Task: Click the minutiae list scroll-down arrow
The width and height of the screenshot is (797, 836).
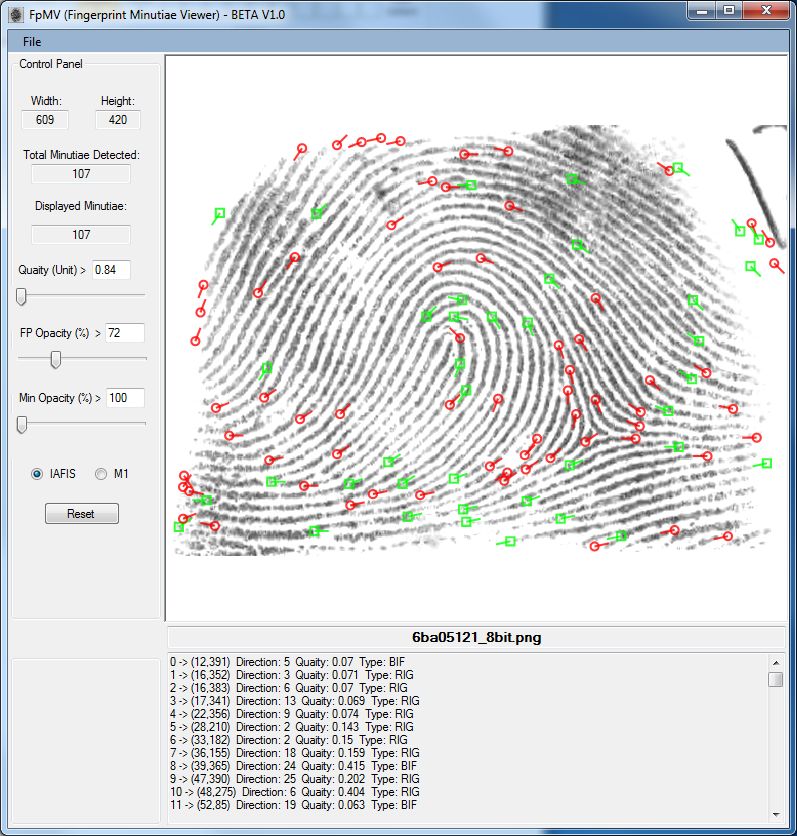Action: click(x=776, y=813)
